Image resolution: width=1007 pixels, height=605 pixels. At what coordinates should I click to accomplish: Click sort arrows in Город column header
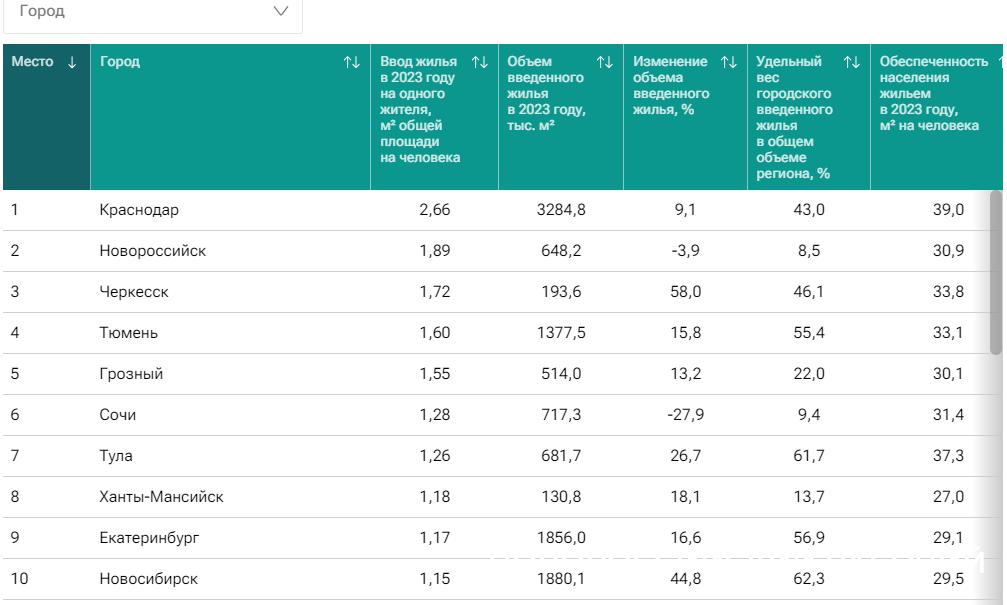pos(351,62)
